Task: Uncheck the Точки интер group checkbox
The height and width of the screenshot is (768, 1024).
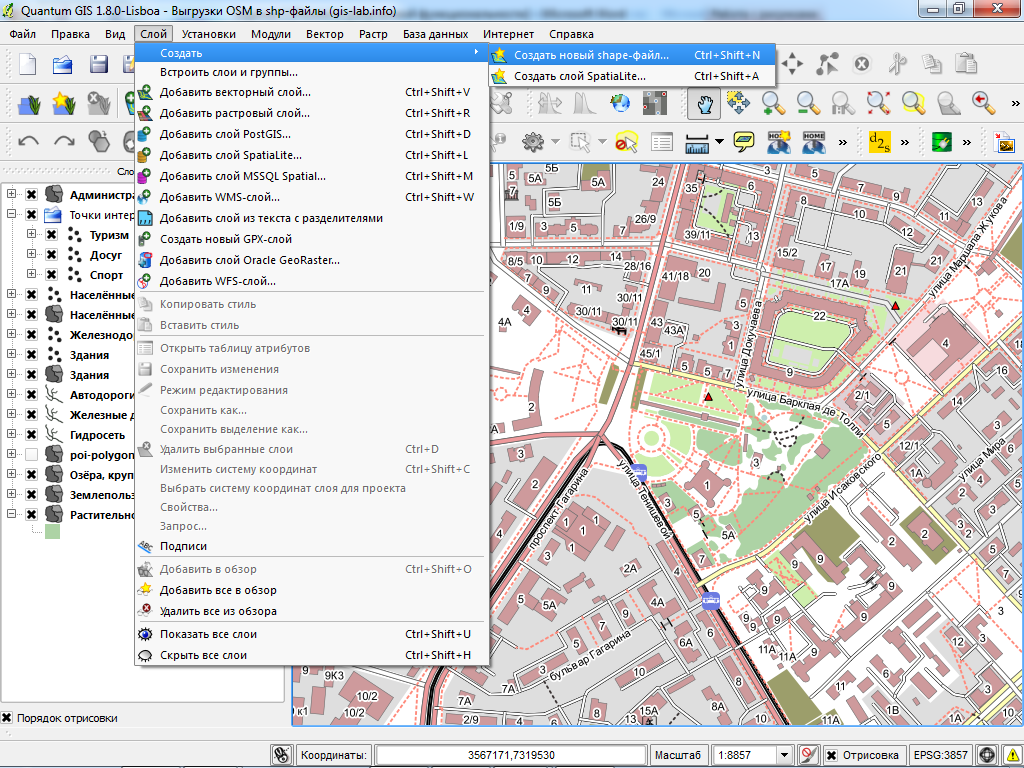Action: pyautogui.click(x=31, y=214)
